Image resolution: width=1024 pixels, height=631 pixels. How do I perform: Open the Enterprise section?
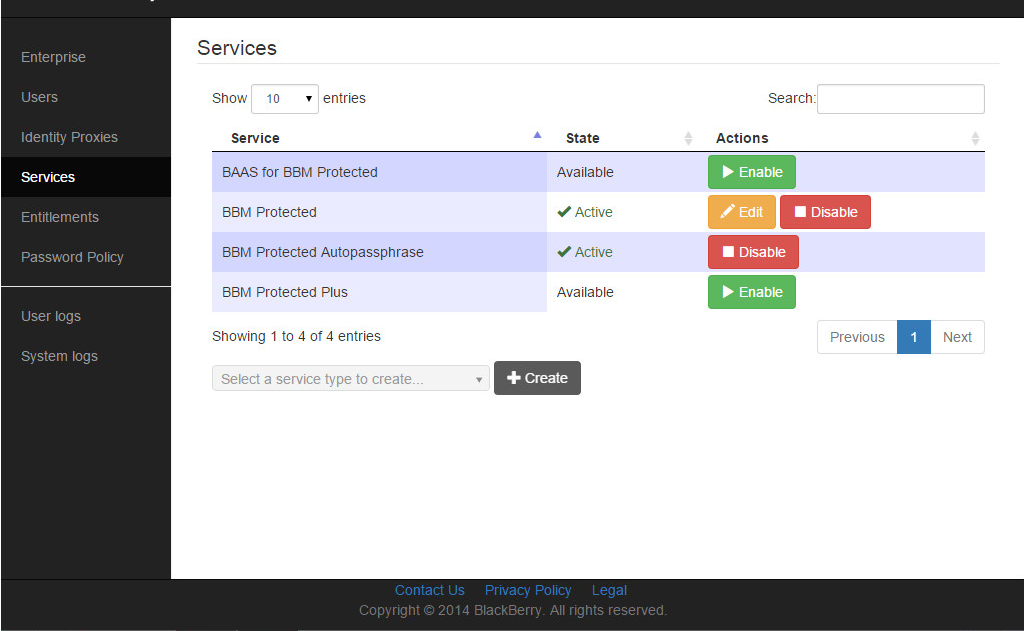pos(54,57)
